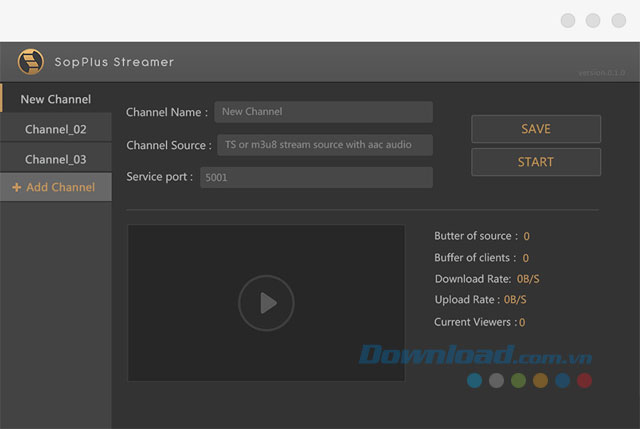Click the SopPlus Streamer logo icon
This screenshot has height=429, width=640.
[31, 62]
